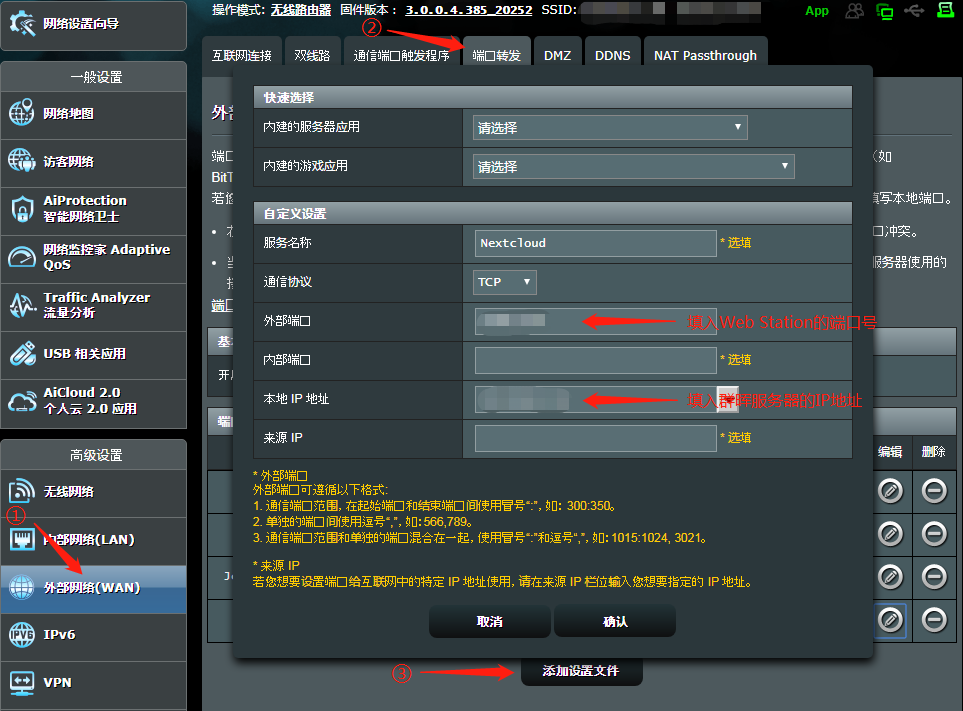Open the built-in server apps (内建的服务器应用) dropdown
Viewport: 963px width, 711px height.
pos(610,128)
